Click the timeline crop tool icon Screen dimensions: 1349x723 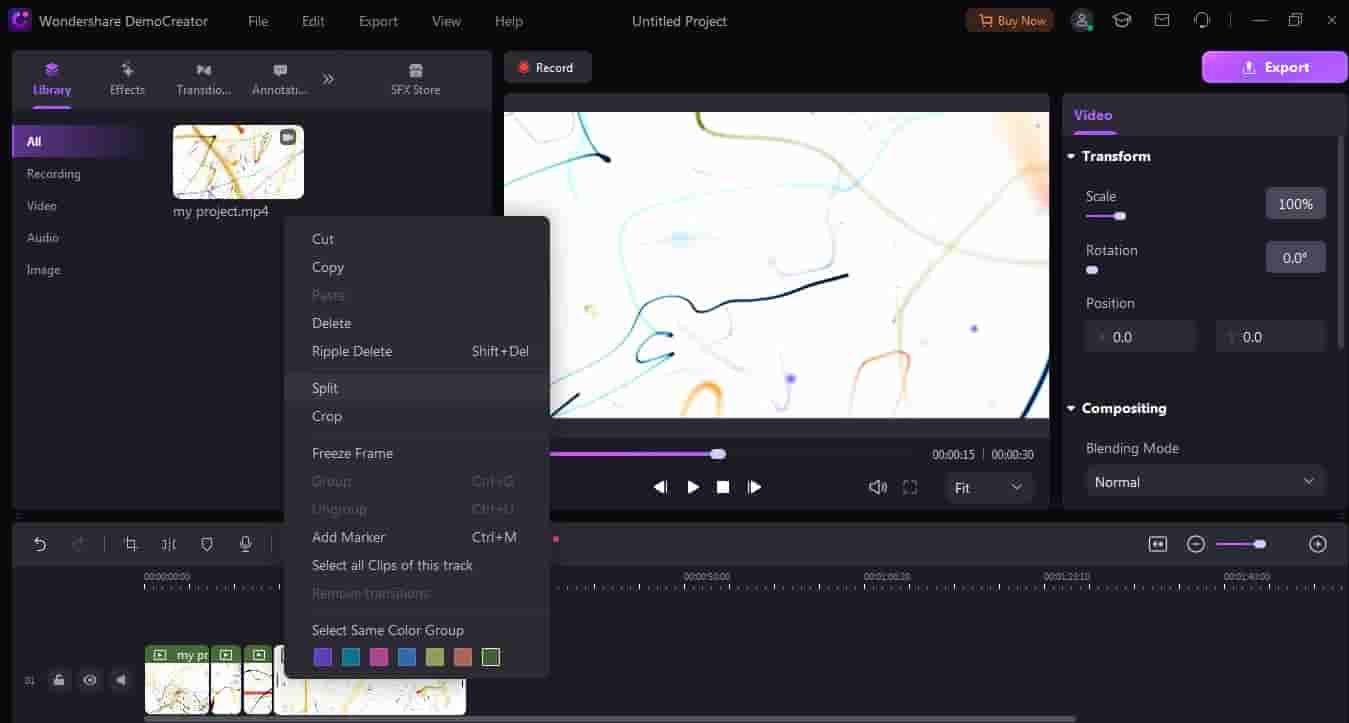pyautogui.click(x=130, y=544)
